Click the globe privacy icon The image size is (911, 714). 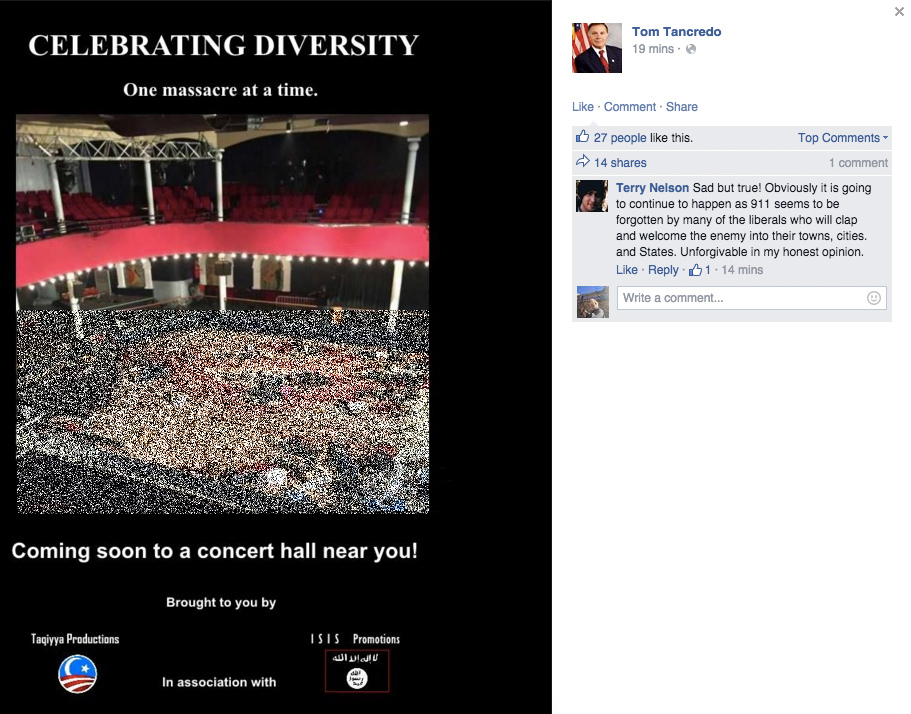[691, 49]
